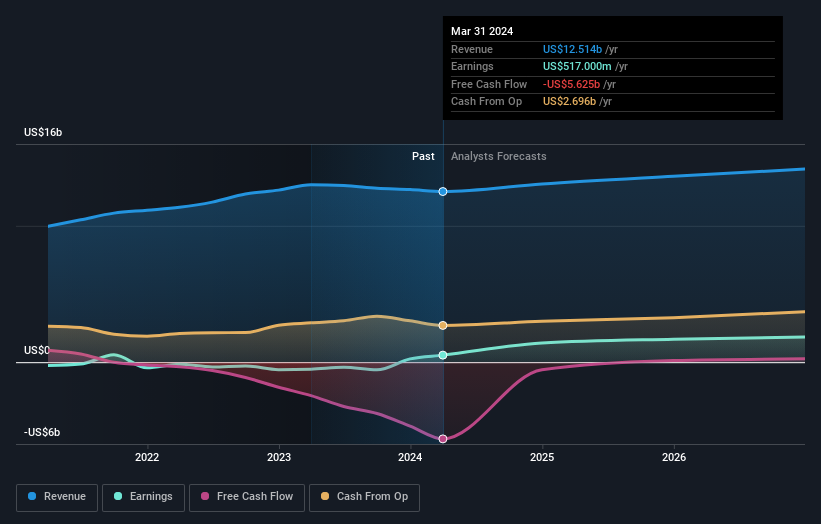821x524 pixels.
Task: Click the blue Revenue legend dot
Action: tap(32, 496)
